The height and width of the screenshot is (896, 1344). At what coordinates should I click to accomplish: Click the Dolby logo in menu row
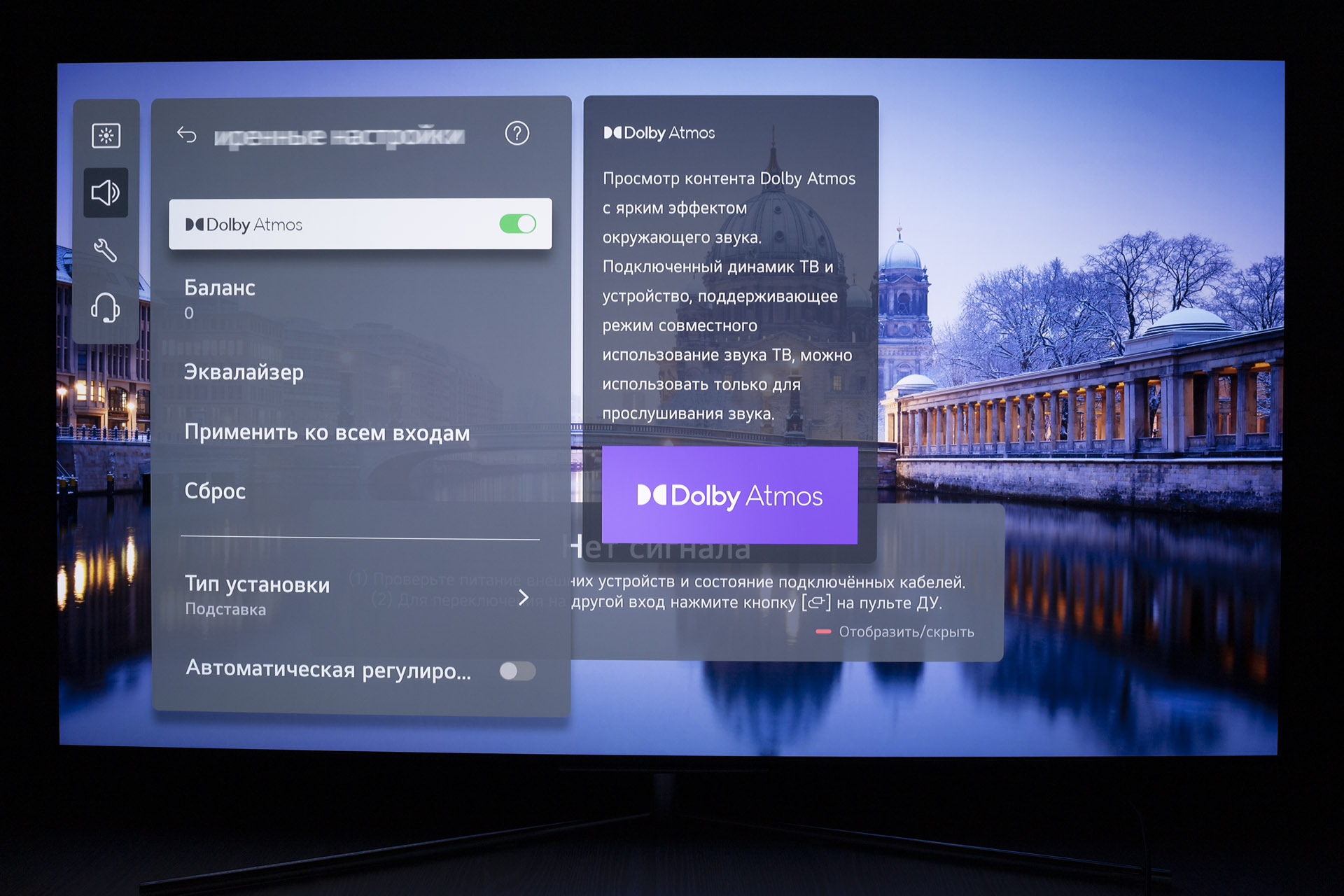tap(195, 225)
